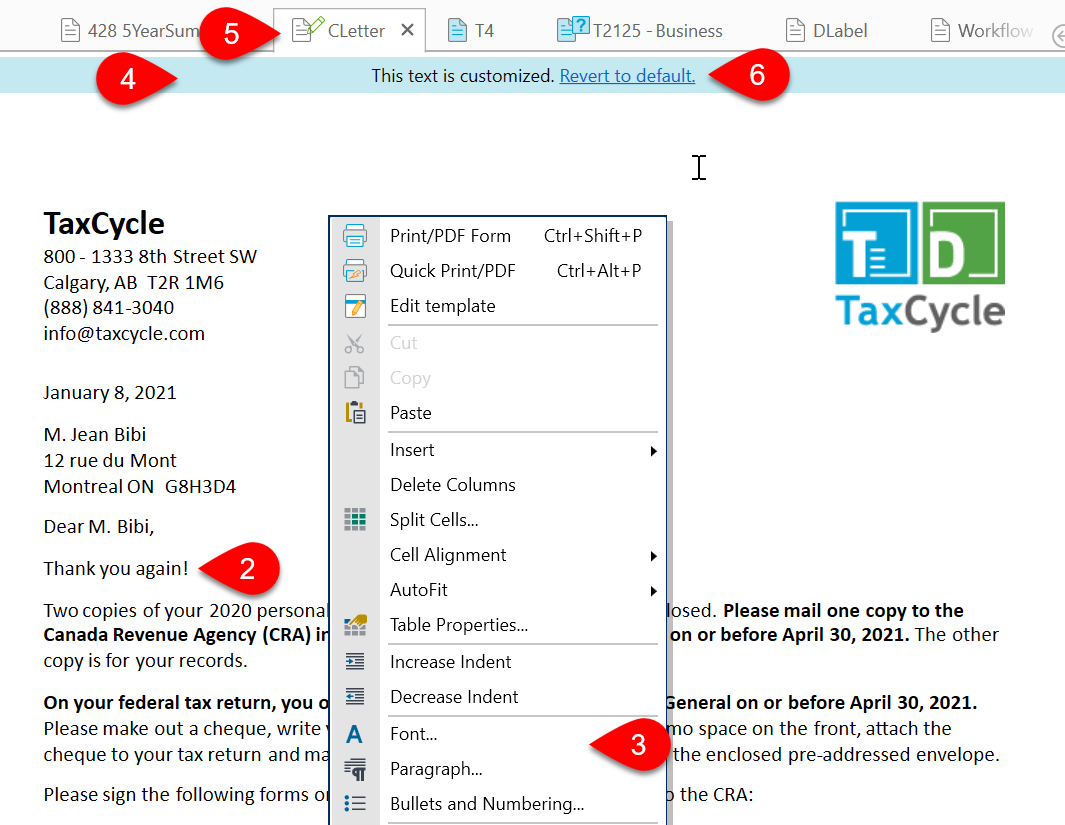The width and height of the screenshot is (1065, 825).
Task: Switch to the T2125 - Business tab
Action: 640,31
